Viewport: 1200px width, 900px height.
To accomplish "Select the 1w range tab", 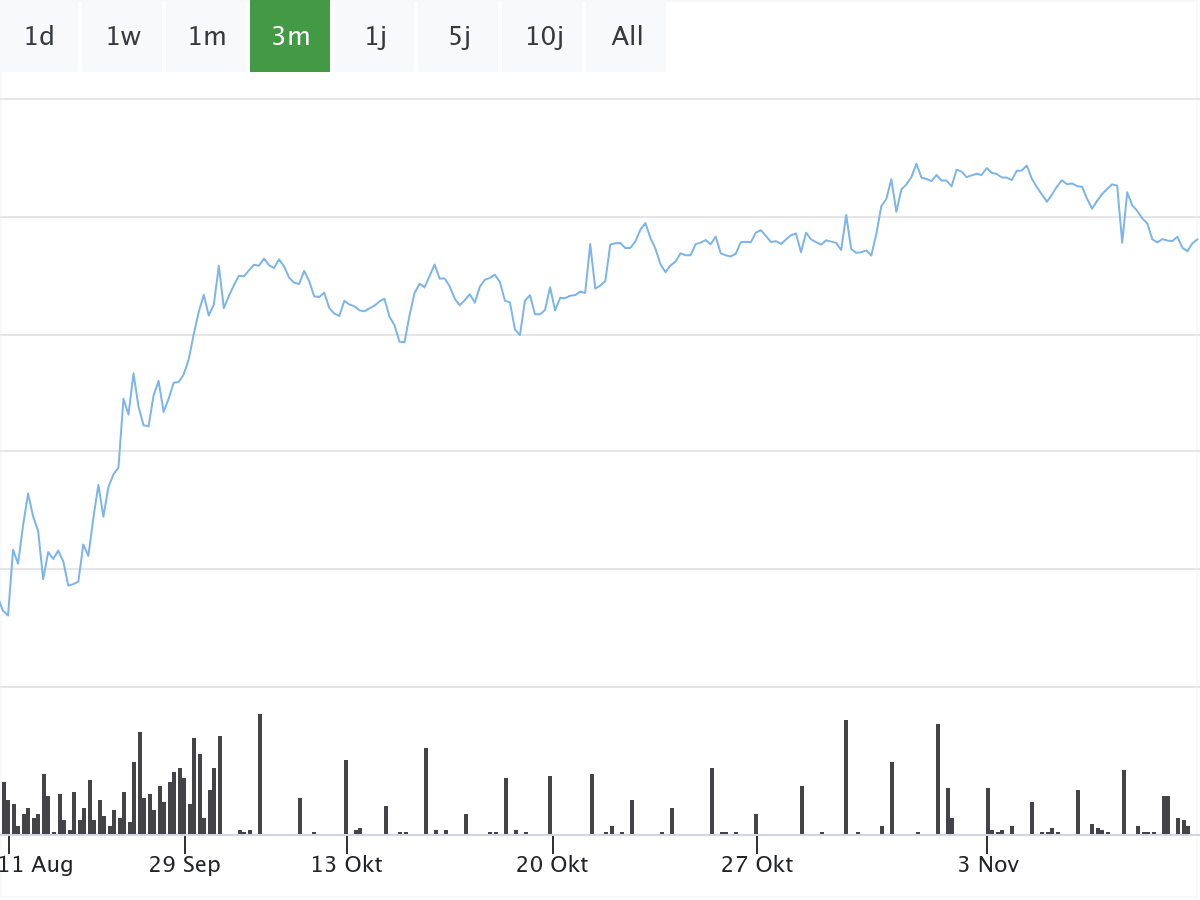I will 123,37.
